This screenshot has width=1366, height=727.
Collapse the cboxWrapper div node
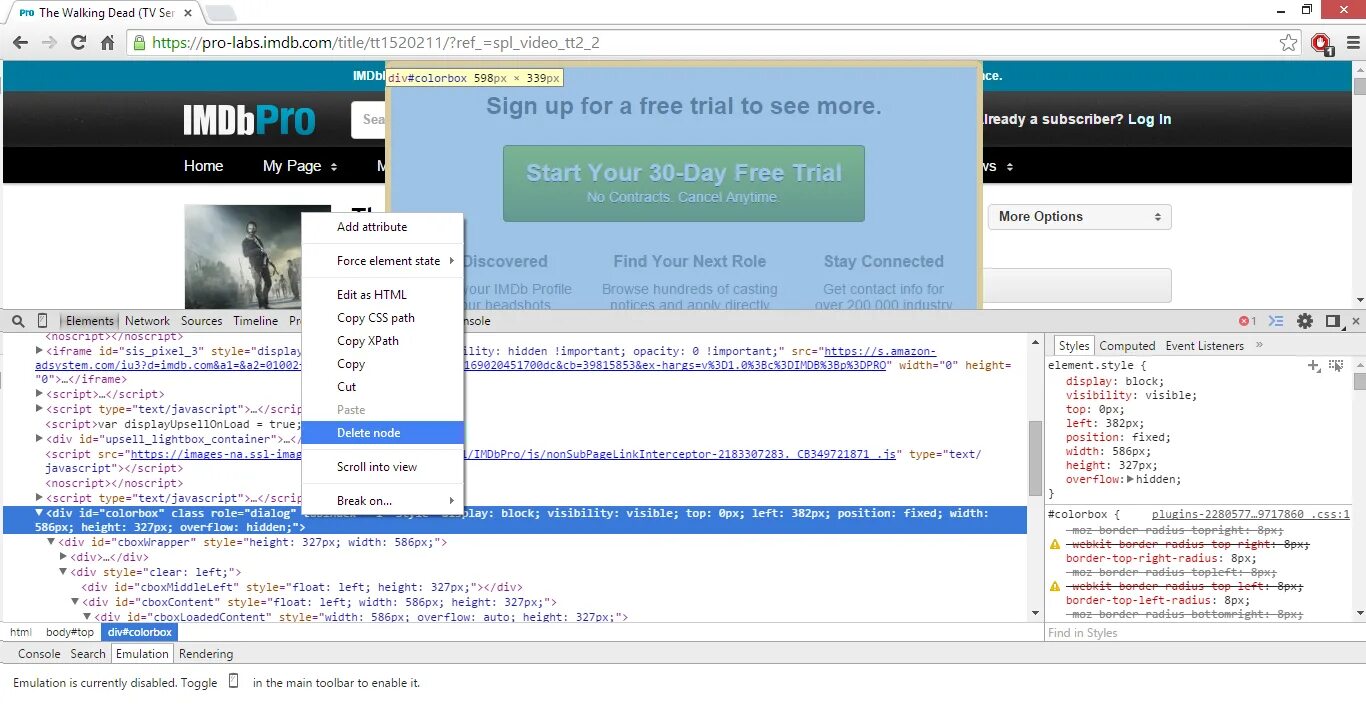(52, 542)
